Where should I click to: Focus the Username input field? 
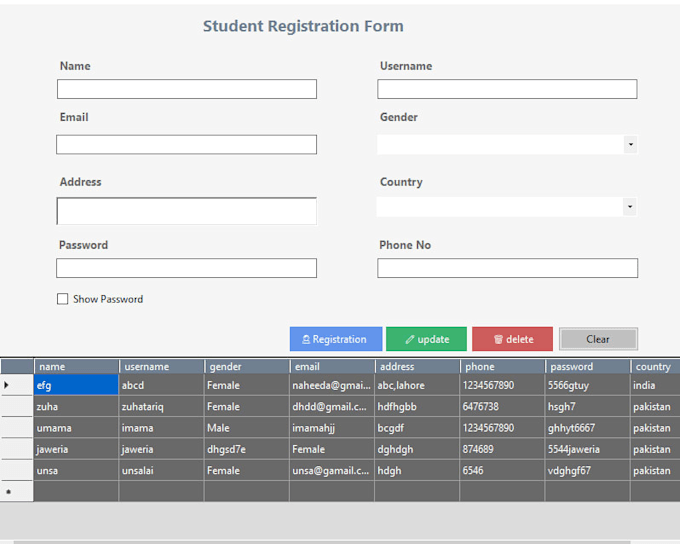pos(507,89)
